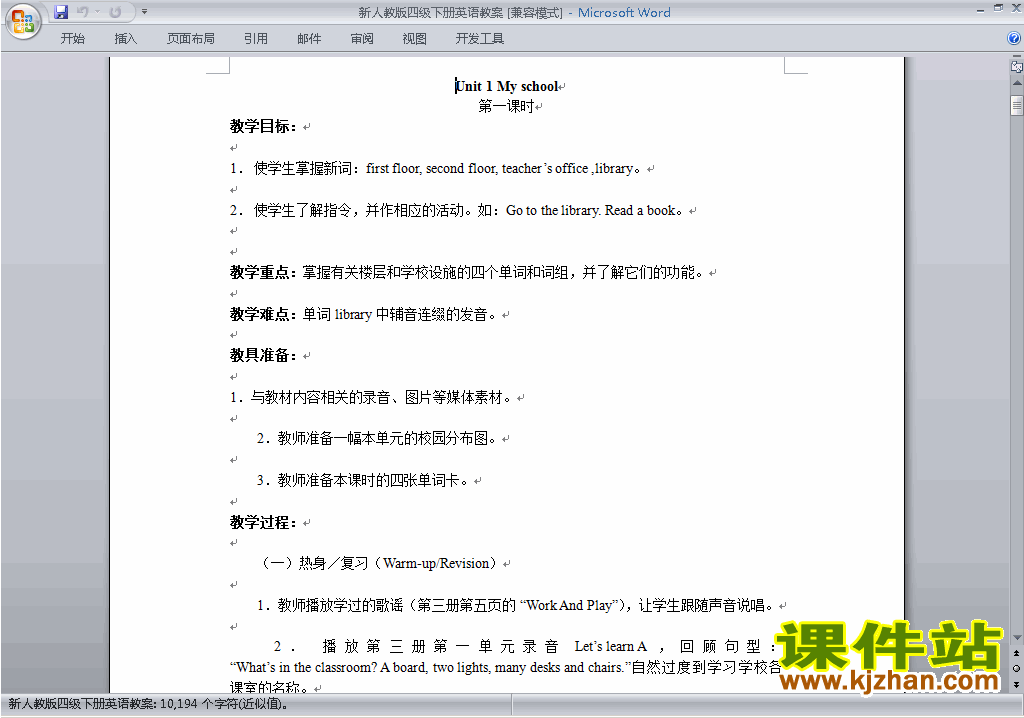
Task: Close the Microsoft Word window
Action: click(1016, 8)
